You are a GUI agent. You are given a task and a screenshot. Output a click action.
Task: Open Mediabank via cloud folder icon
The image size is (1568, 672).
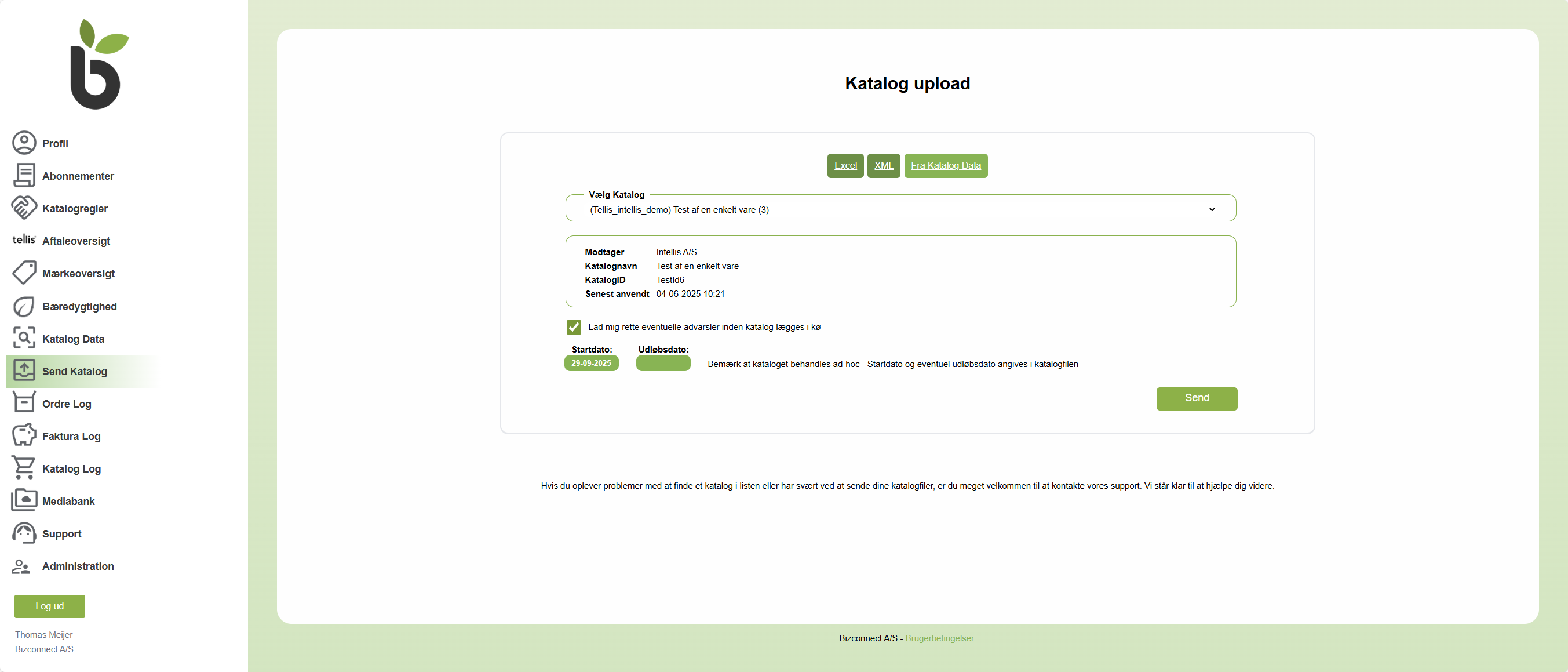point(24,500)
